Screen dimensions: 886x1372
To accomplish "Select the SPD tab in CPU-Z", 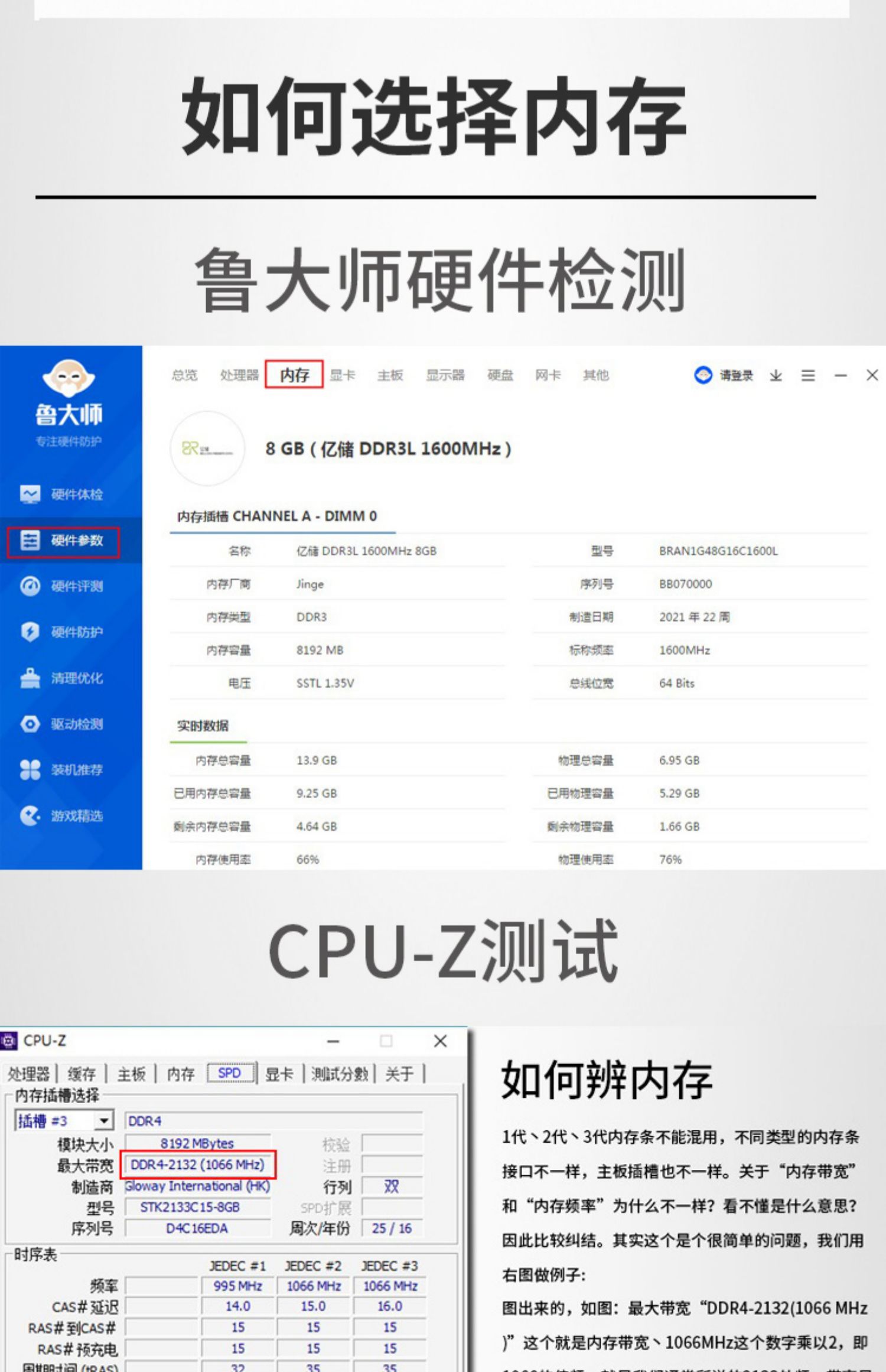I will pyautogui.click(x=230, y=1073).
